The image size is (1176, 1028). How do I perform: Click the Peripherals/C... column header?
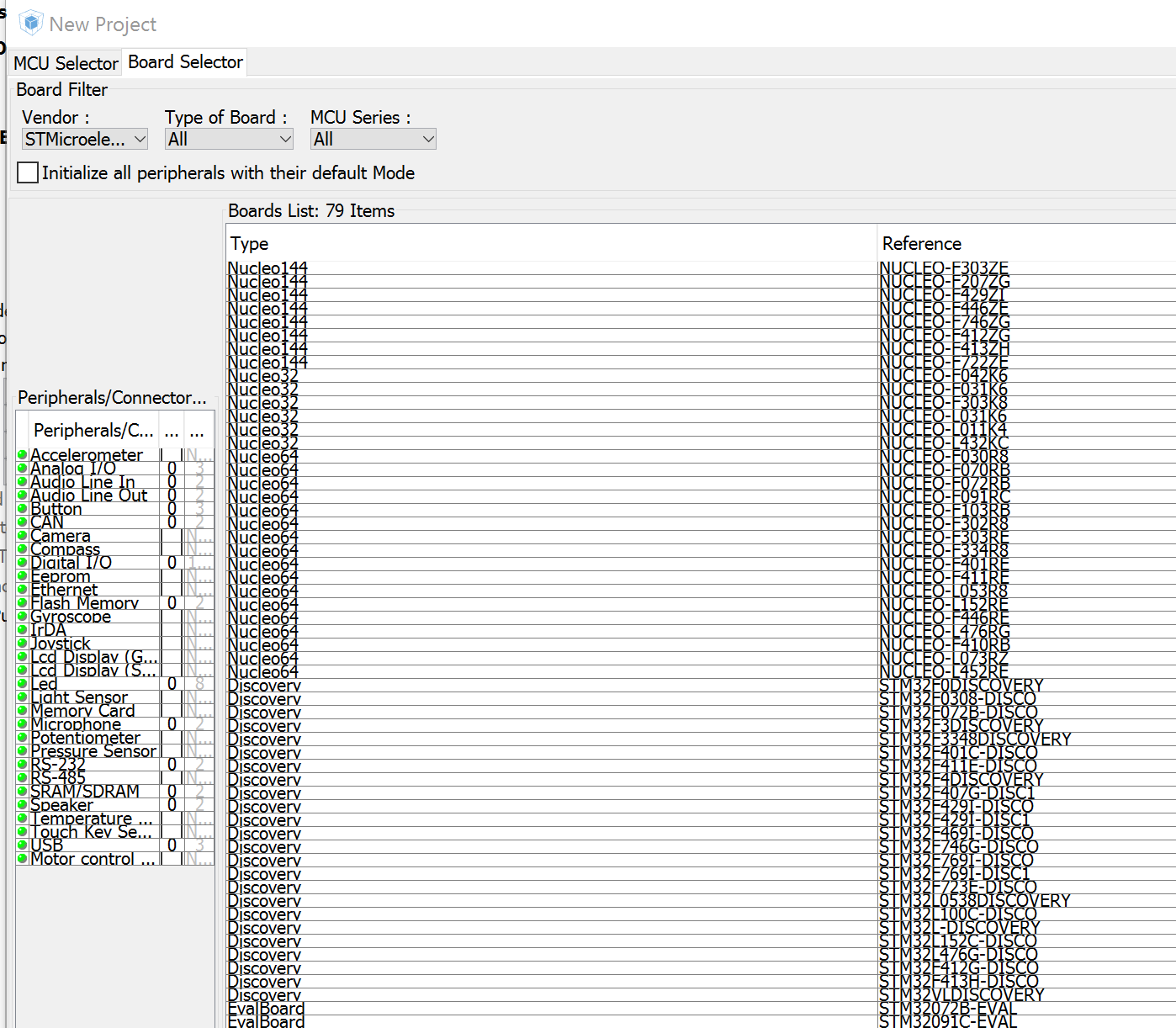point(93,431)
